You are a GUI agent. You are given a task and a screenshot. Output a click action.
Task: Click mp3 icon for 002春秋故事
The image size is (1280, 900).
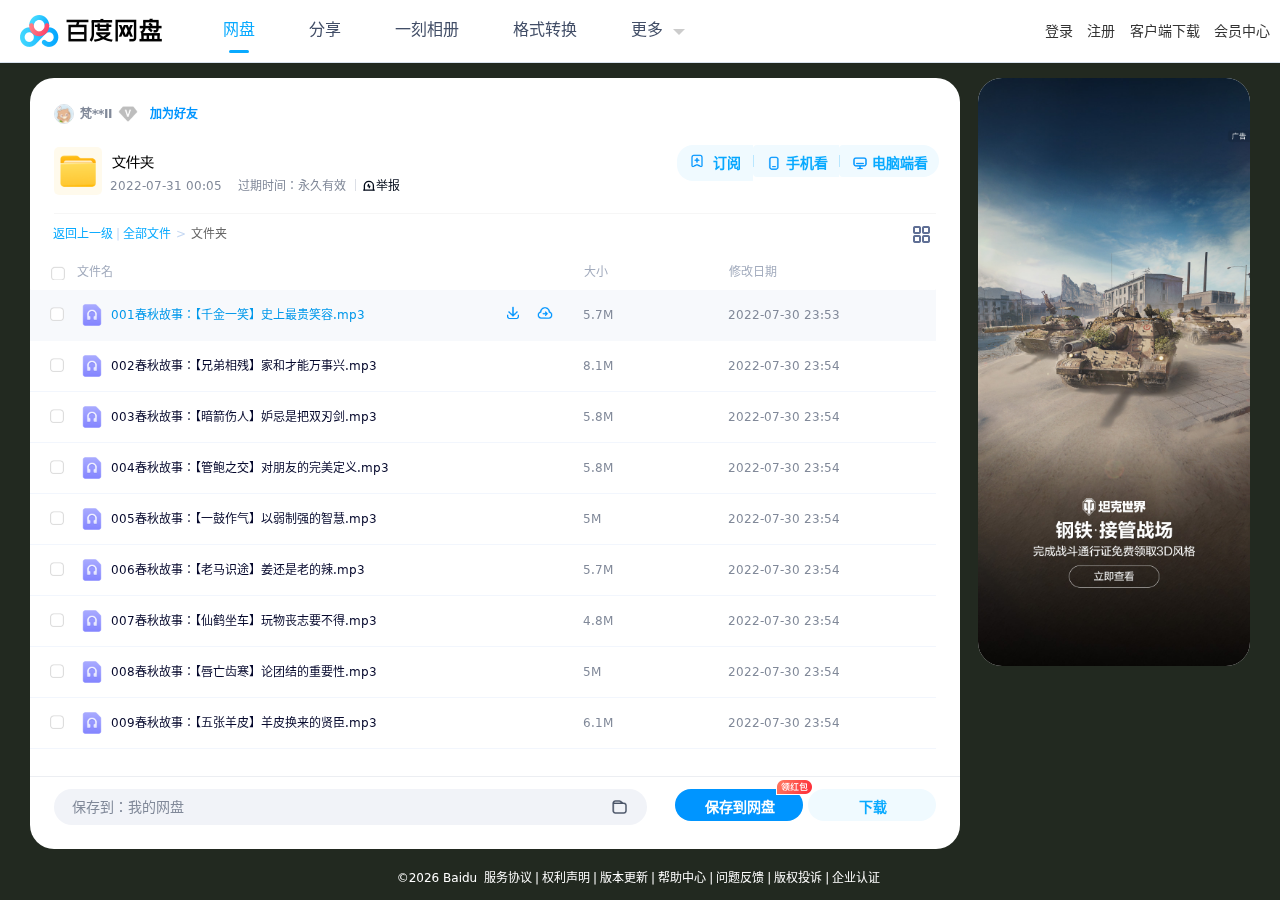92,366
